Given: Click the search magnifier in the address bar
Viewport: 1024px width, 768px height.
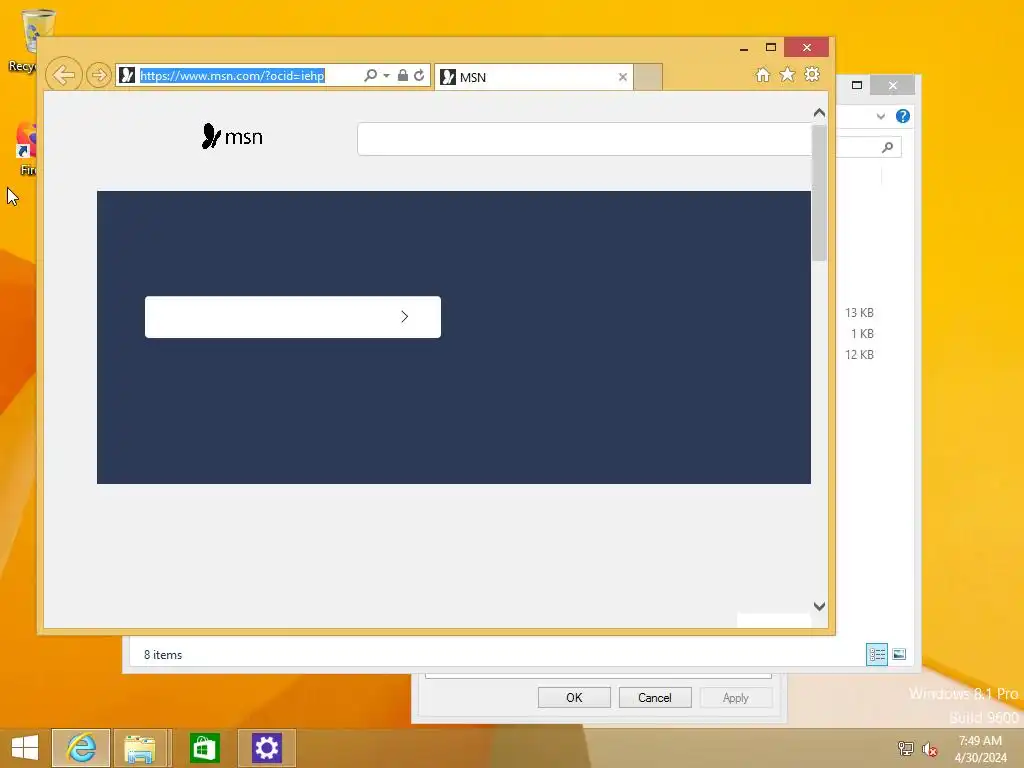Looking at the screenshot, I should [370, 75].
